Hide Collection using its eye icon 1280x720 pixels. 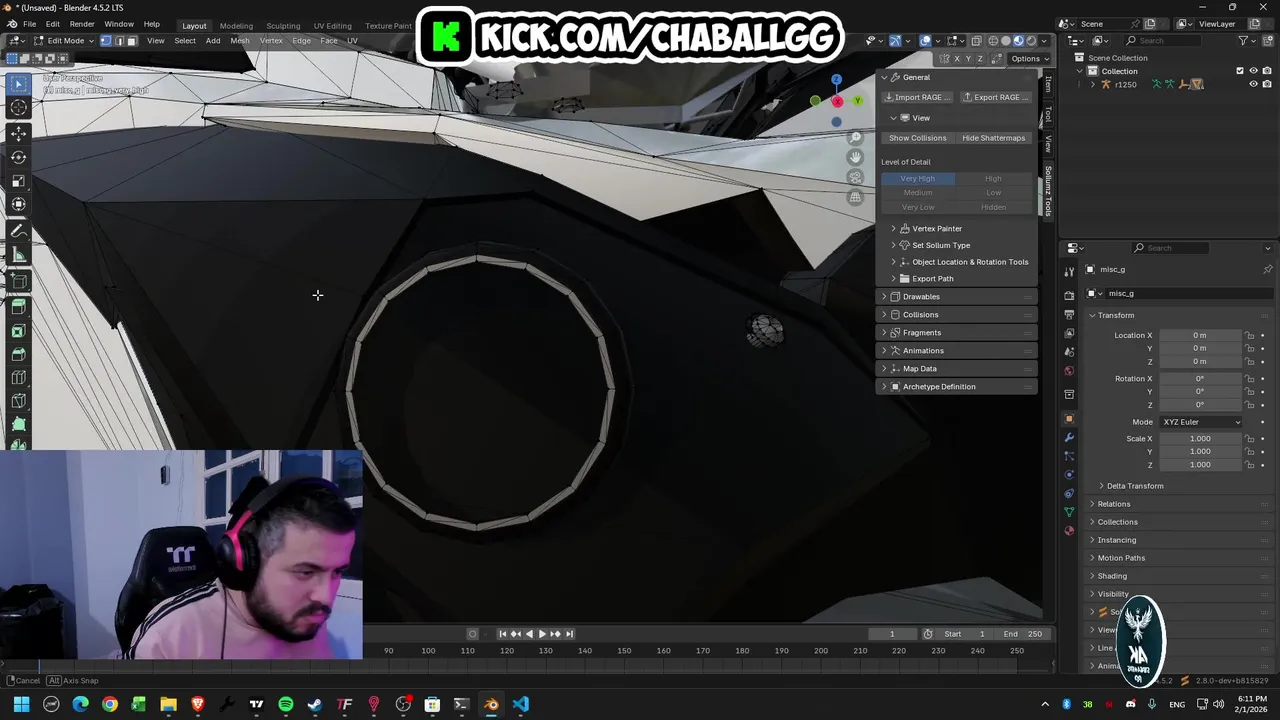[x=1253, y=71]
